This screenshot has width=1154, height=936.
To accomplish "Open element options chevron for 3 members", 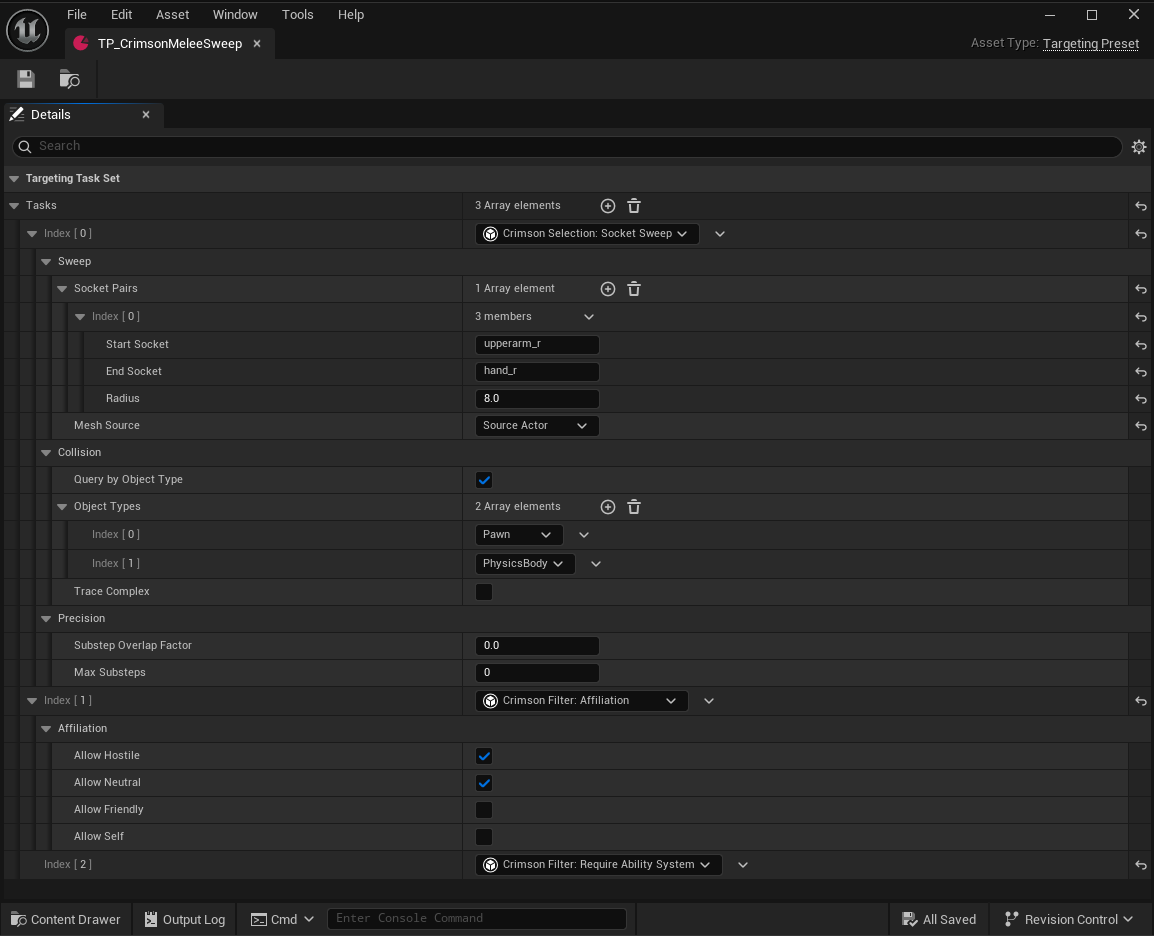I will pyautogui.click(x=589, y=317).
